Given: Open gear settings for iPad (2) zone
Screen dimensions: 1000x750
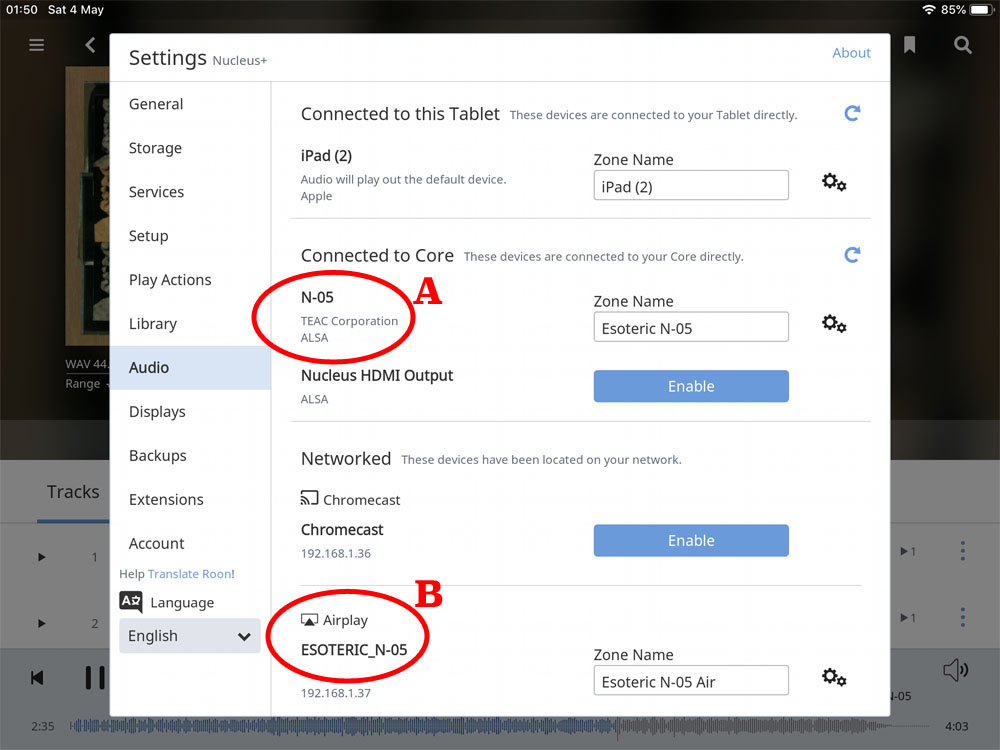Looking at the screenshot, I should (x=834, y=183).
